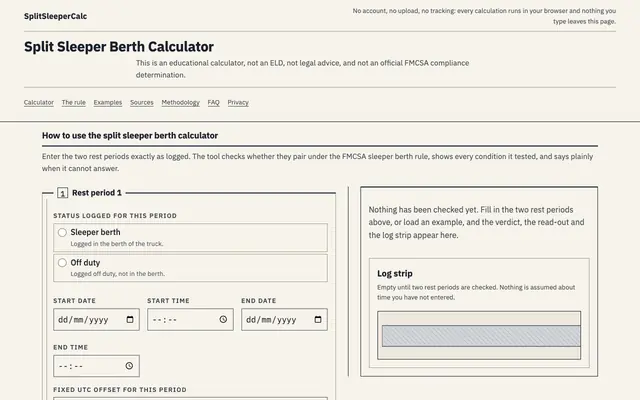Click the 'Nothing has been checked yet' message
This screenshot has height=400, width=640.
(476, 222)
